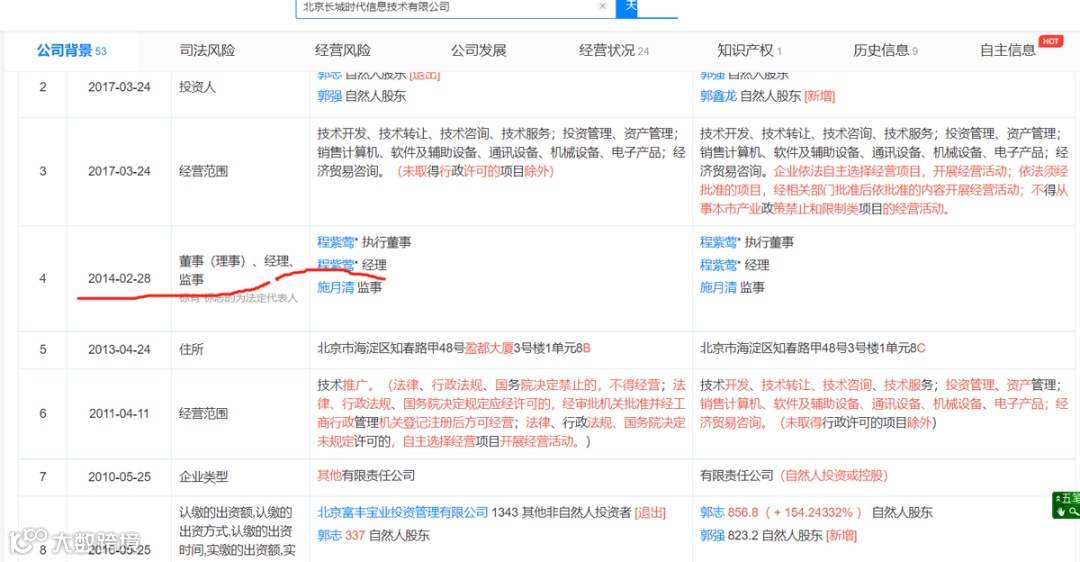Open 施月清 监事 link in after-change column
The width and height of the screenshot is (1080, 562).
[718, 287]
